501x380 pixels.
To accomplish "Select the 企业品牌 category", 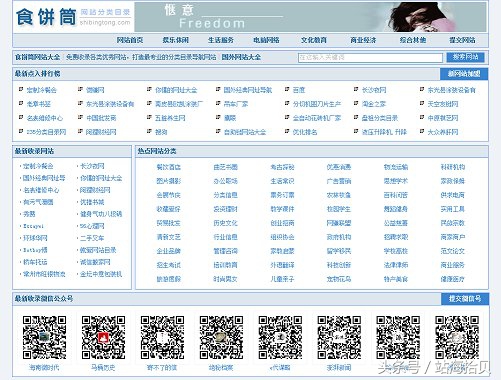I will [169, 251].
